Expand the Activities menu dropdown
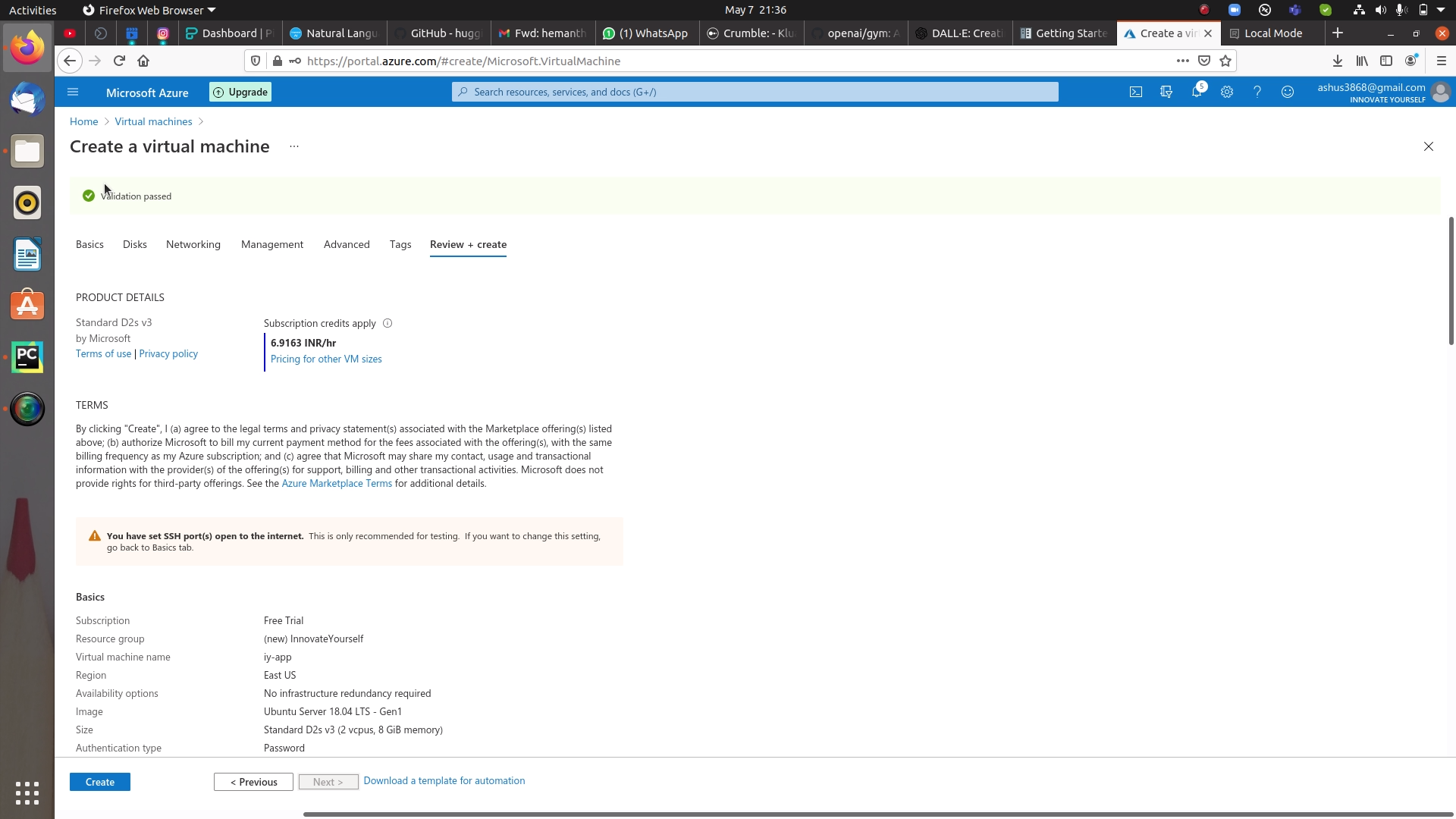 click(32, 10)
